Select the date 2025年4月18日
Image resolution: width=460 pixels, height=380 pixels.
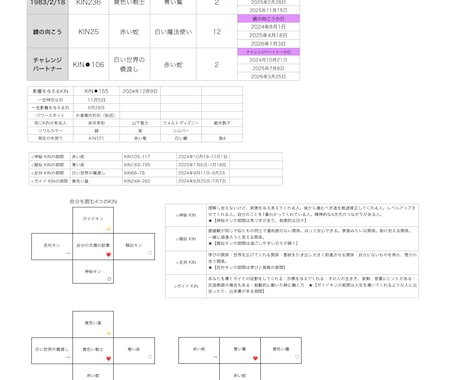click(x=268, y=35)
